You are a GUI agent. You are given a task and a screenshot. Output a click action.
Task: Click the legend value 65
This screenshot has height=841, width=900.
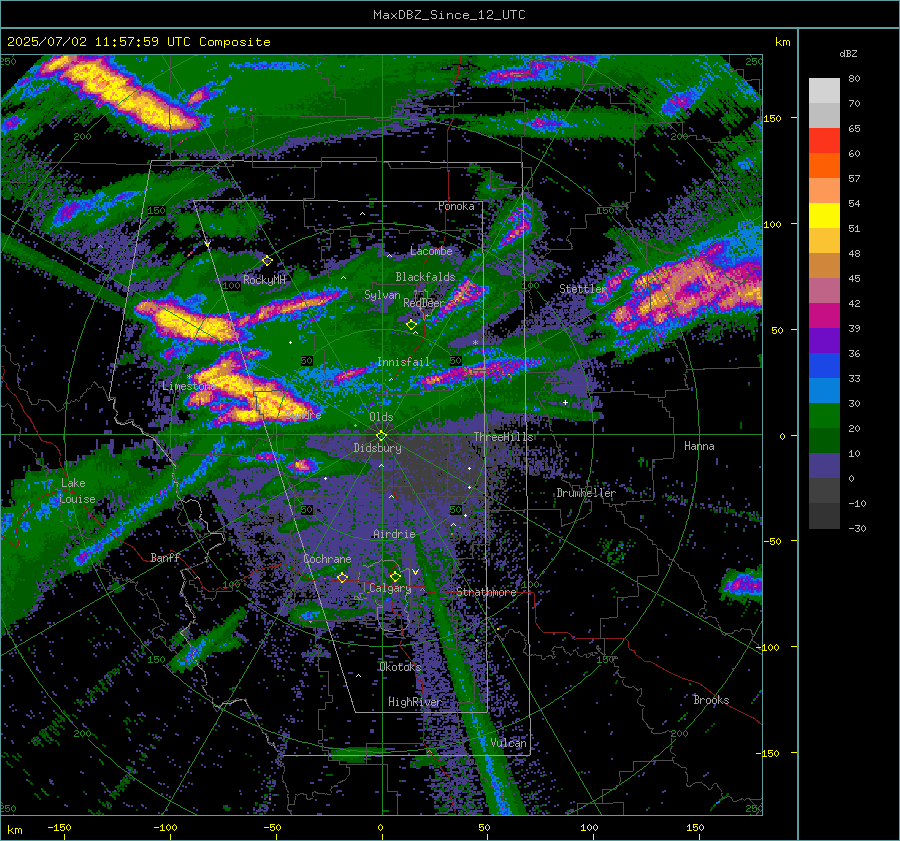854,129
